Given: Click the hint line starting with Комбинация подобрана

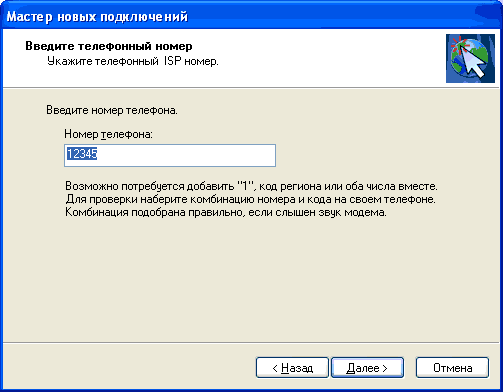Looking at the screenshot, I should click(226, 212).
